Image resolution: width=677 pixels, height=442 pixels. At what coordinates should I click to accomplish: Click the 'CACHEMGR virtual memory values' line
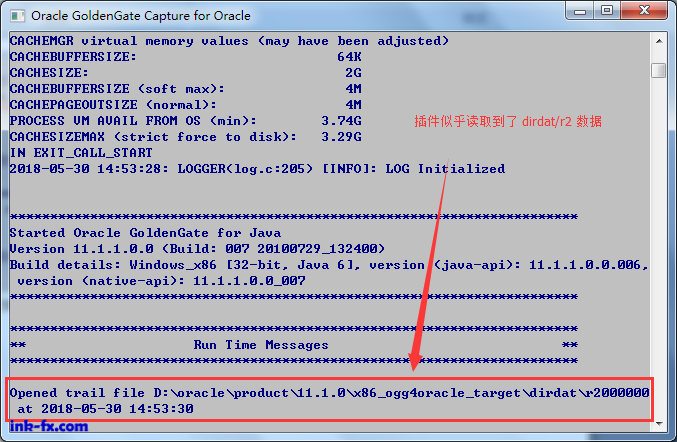pyautogui.click(x=229, y=41)
